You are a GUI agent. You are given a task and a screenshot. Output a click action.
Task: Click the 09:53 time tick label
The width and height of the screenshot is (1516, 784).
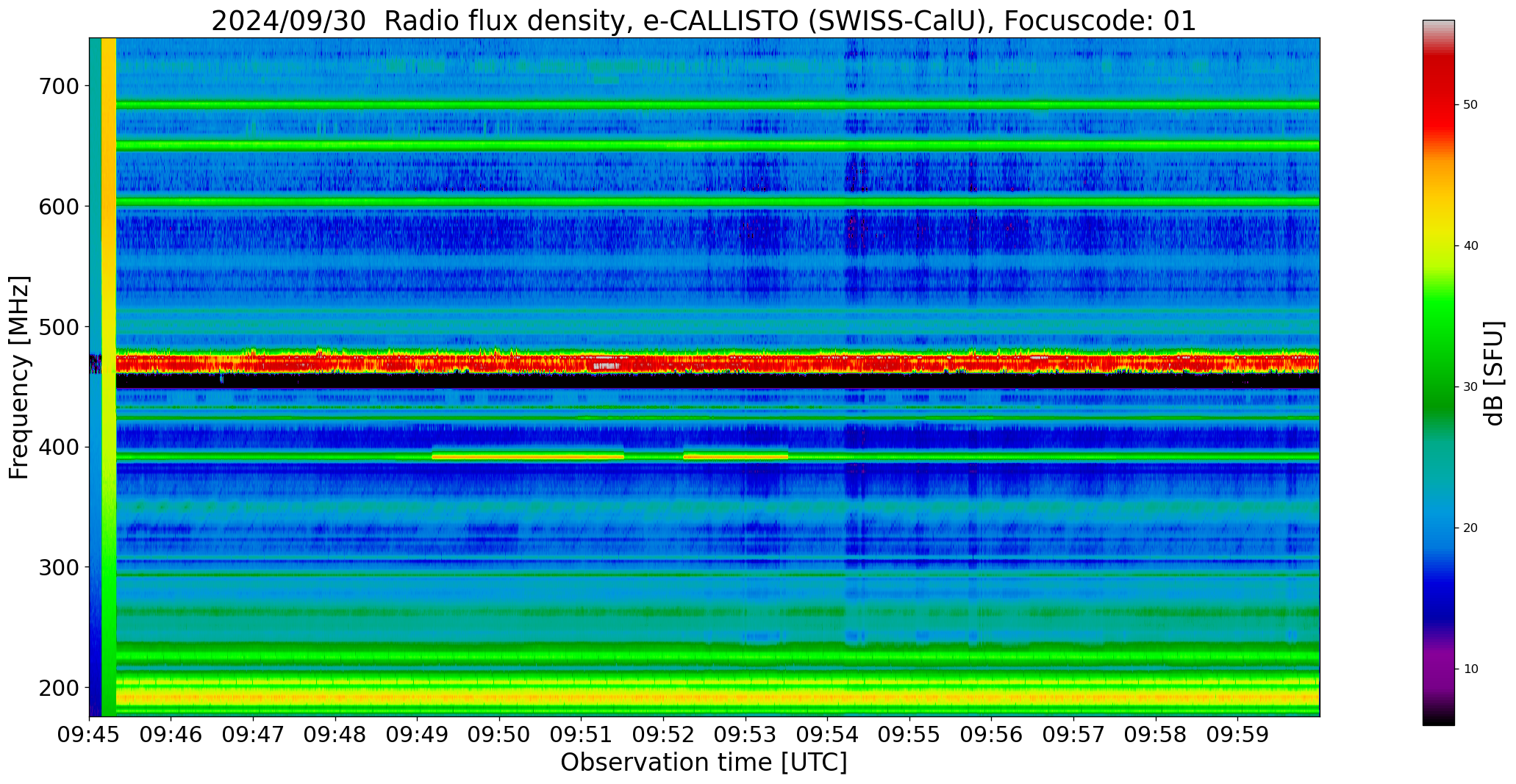tap(746, 735)
